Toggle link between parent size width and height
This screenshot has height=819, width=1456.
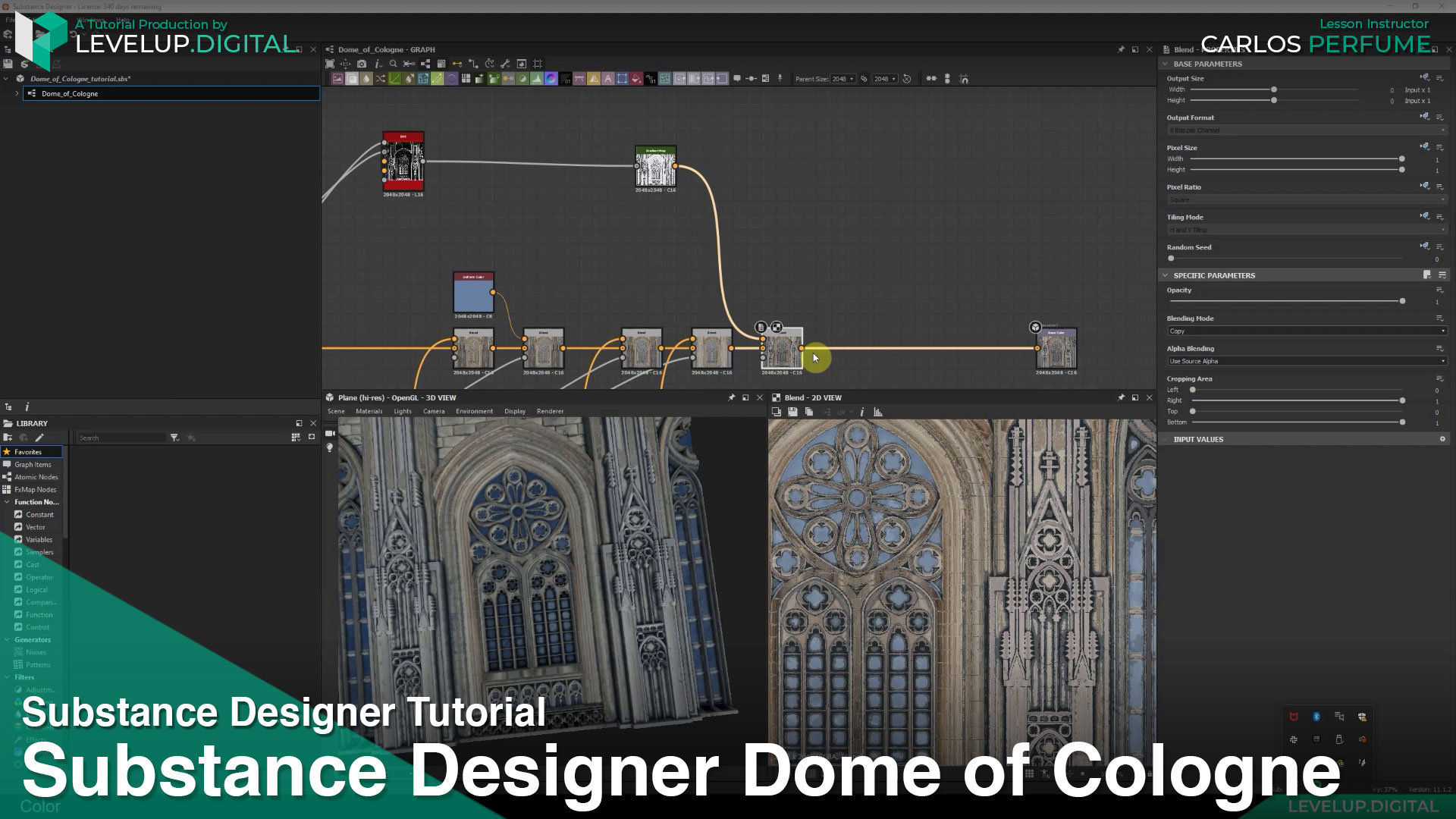tap(864, 79)
